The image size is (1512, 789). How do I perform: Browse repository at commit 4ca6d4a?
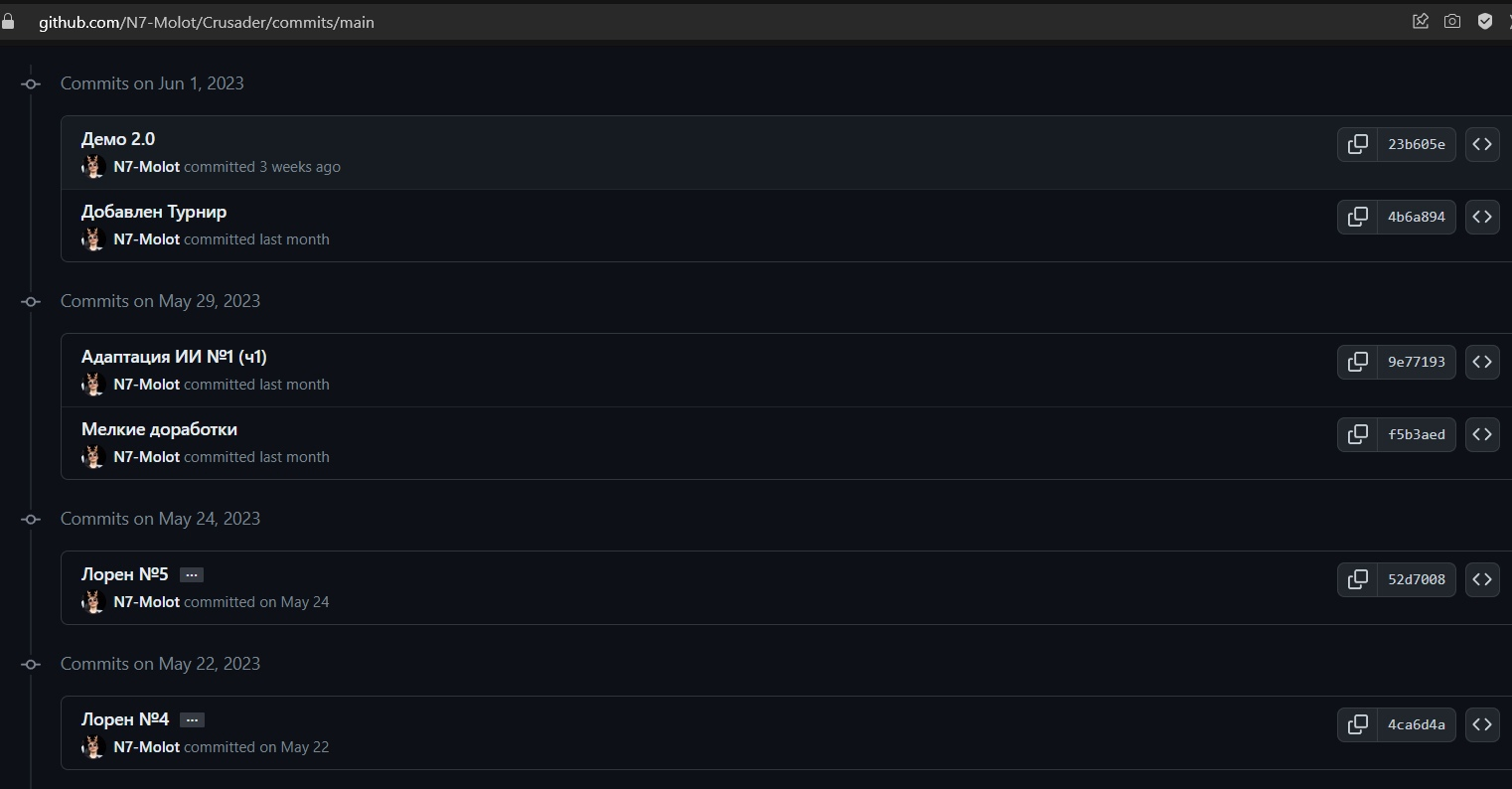click(1481, 724)
